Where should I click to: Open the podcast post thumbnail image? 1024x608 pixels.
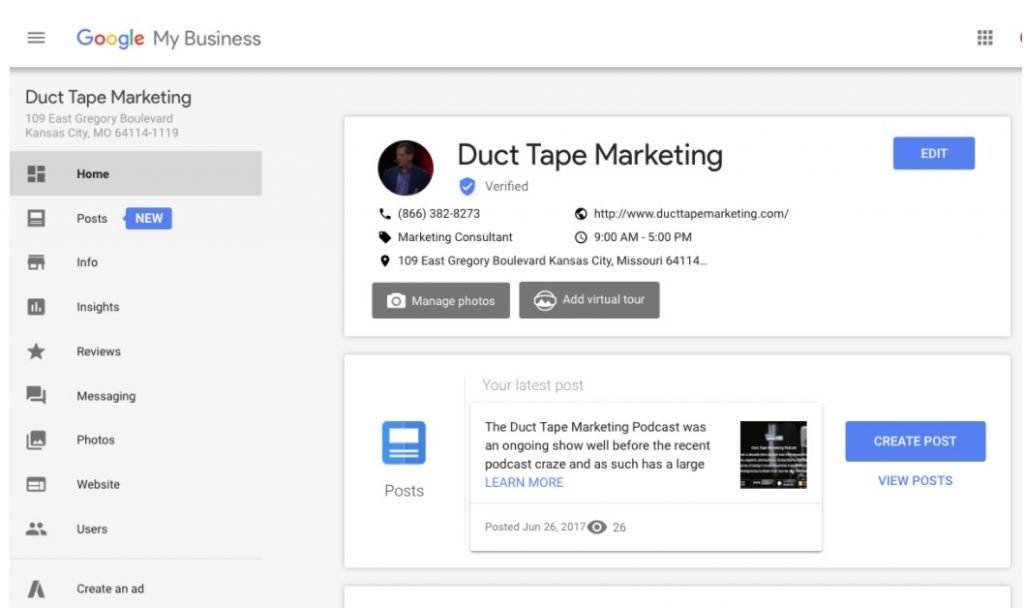point(773,455)
